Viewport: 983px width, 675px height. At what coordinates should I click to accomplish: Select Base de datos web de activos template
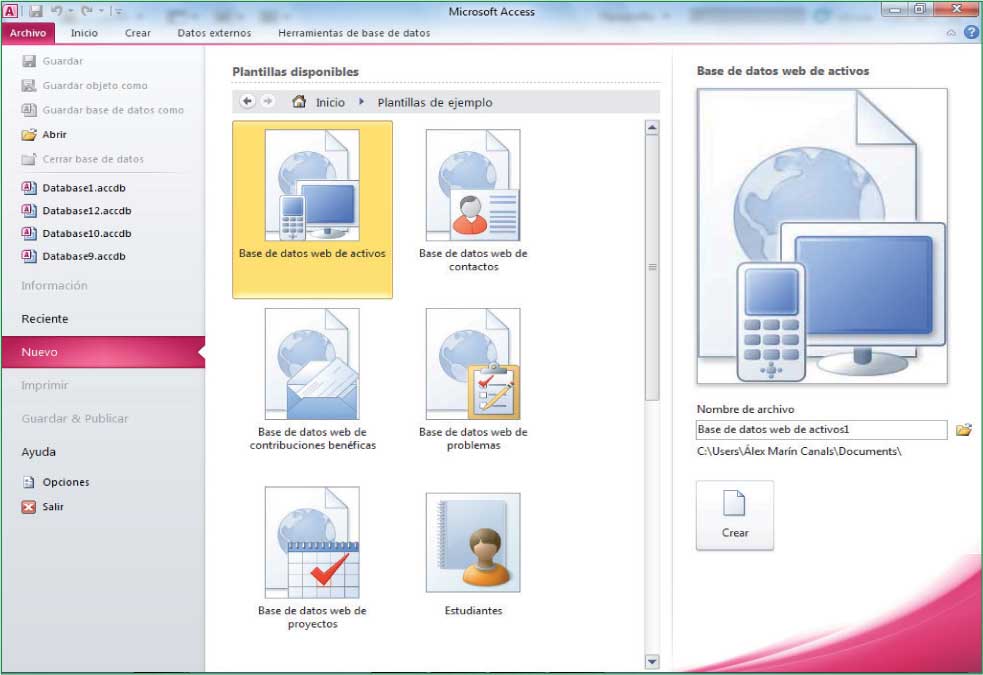[x=312, y=209]
